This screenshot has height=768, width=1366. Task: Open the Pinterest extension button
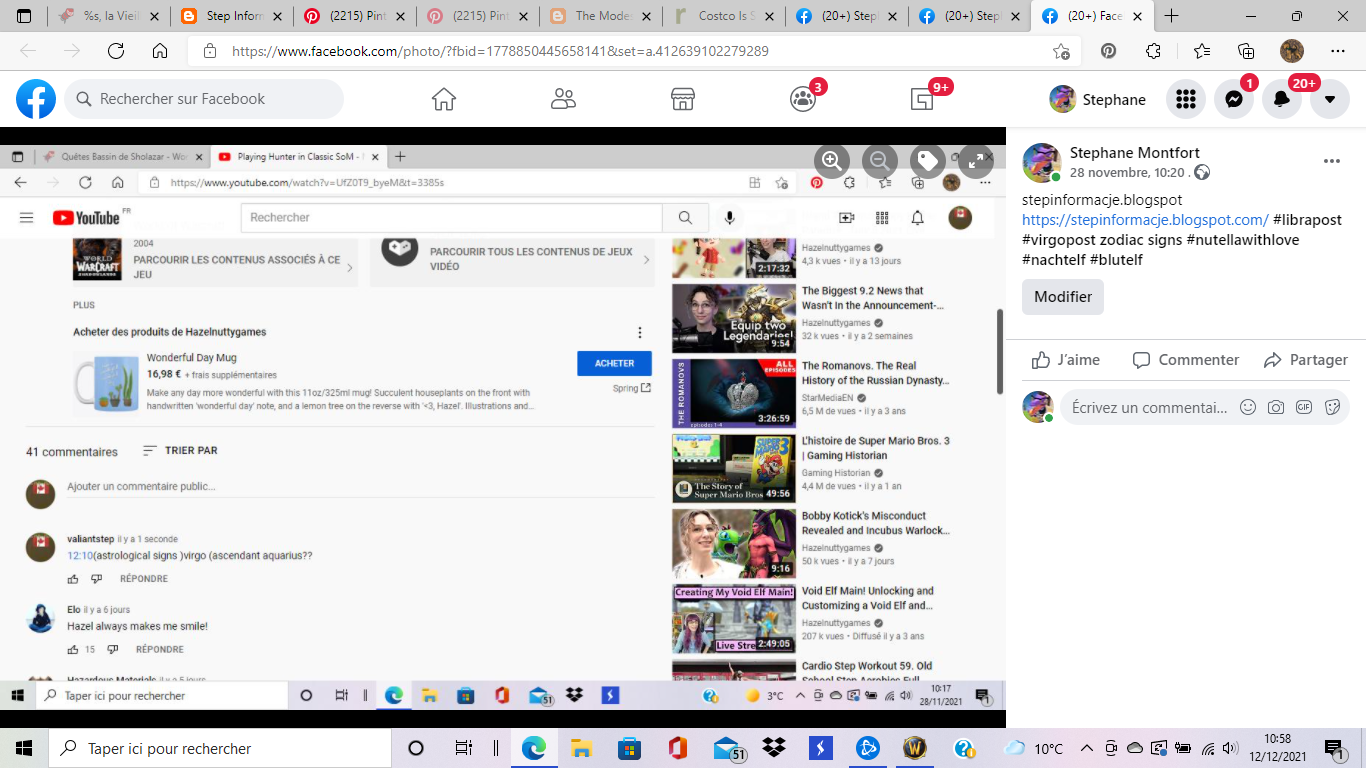(1108, 51)
